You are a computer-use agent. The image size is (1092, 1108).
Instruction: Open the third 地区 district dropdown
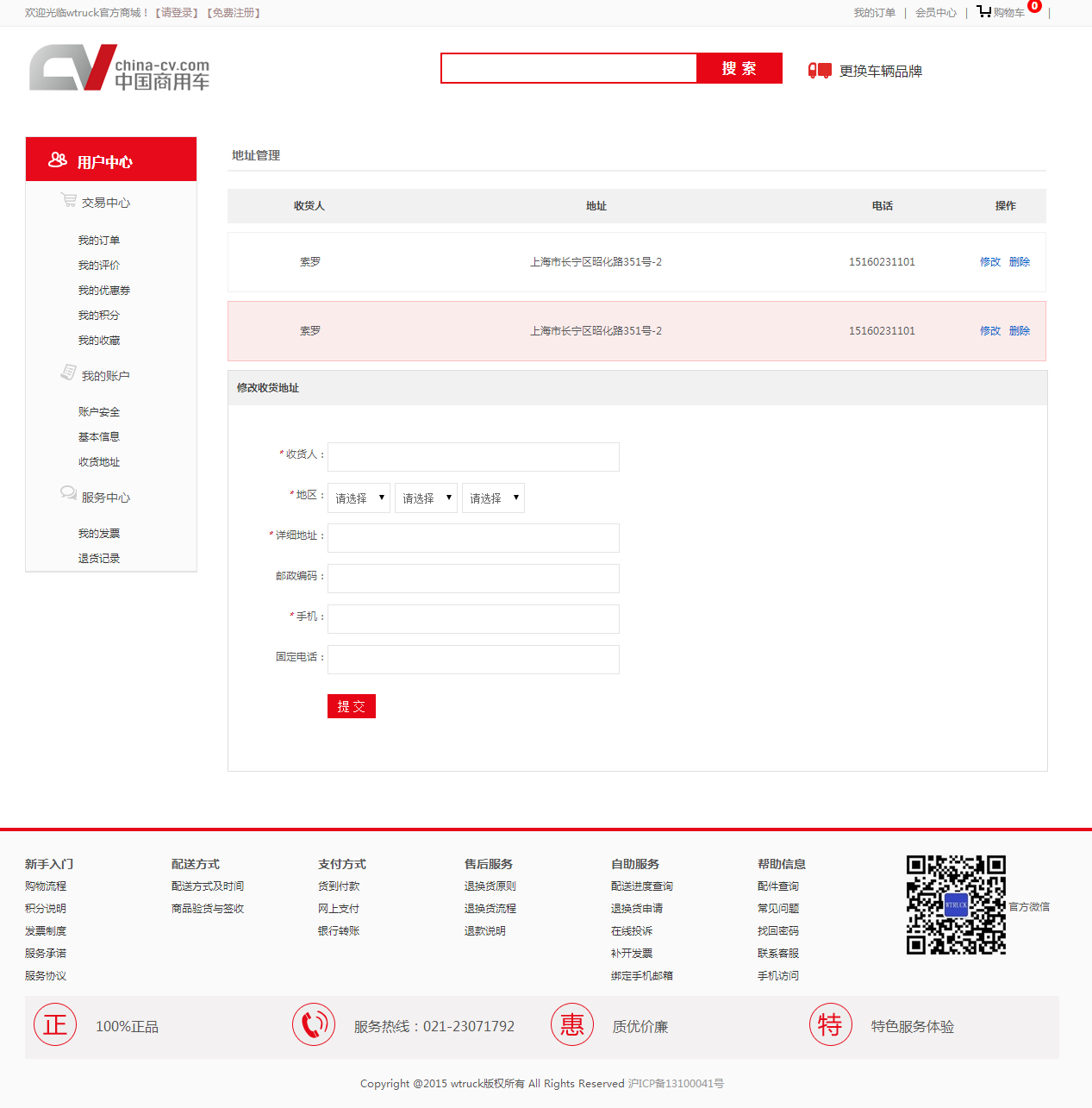[493, 498]
